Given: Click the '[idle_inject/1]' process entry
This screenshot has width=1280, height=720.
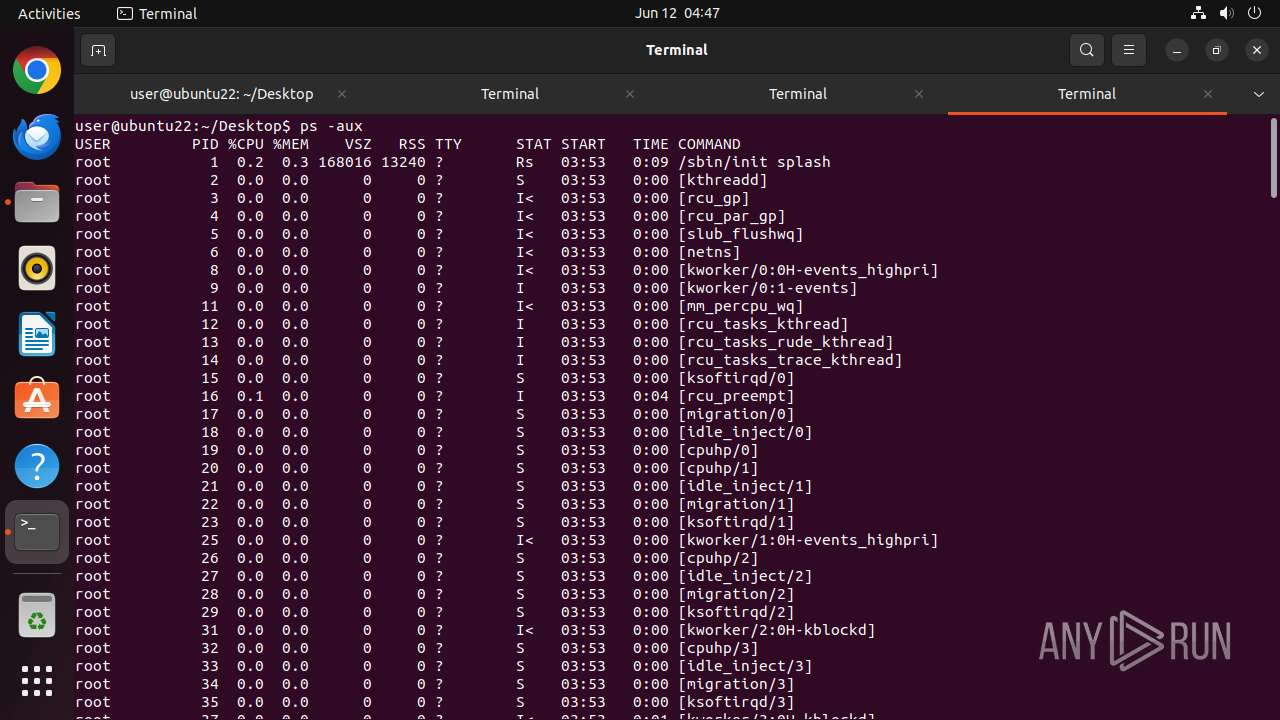Looking at the screenshot, I should [745, 486].
